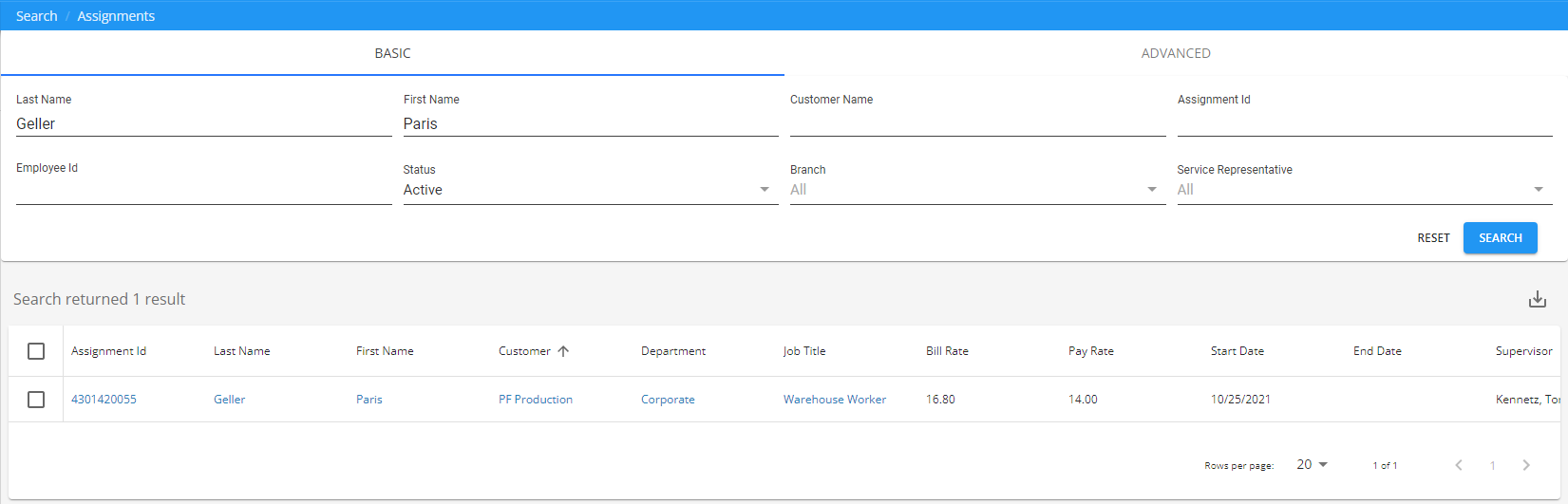Go to previous results page arrow
1568x504 pixels.
point(1459,465)
